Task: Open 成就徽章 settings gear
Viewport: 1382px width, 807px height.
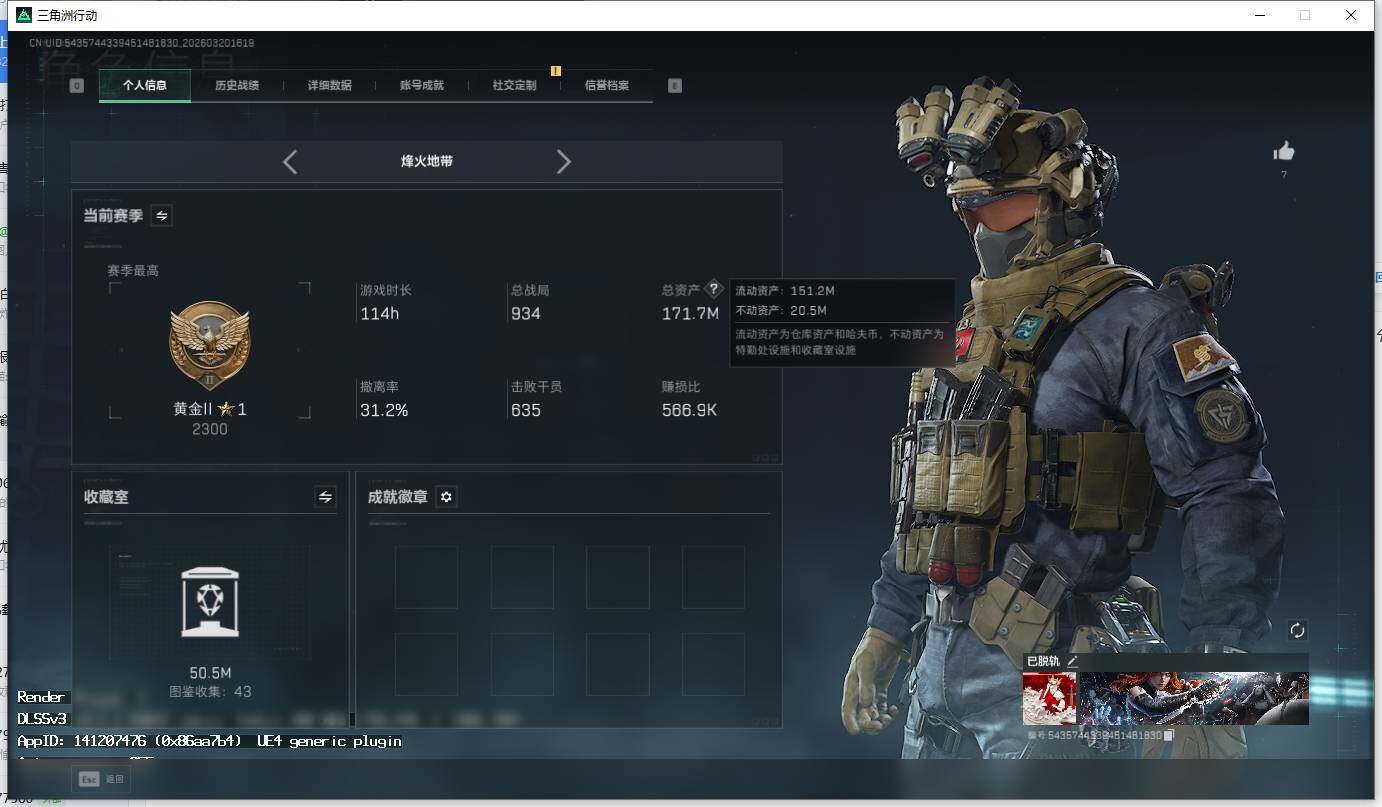Action: point(446,497)
